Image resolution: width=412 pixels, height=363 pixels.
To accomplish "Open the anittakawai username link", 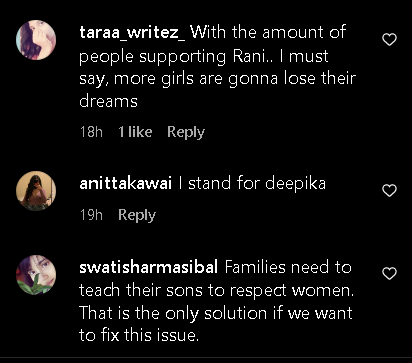I will point(126,184).
